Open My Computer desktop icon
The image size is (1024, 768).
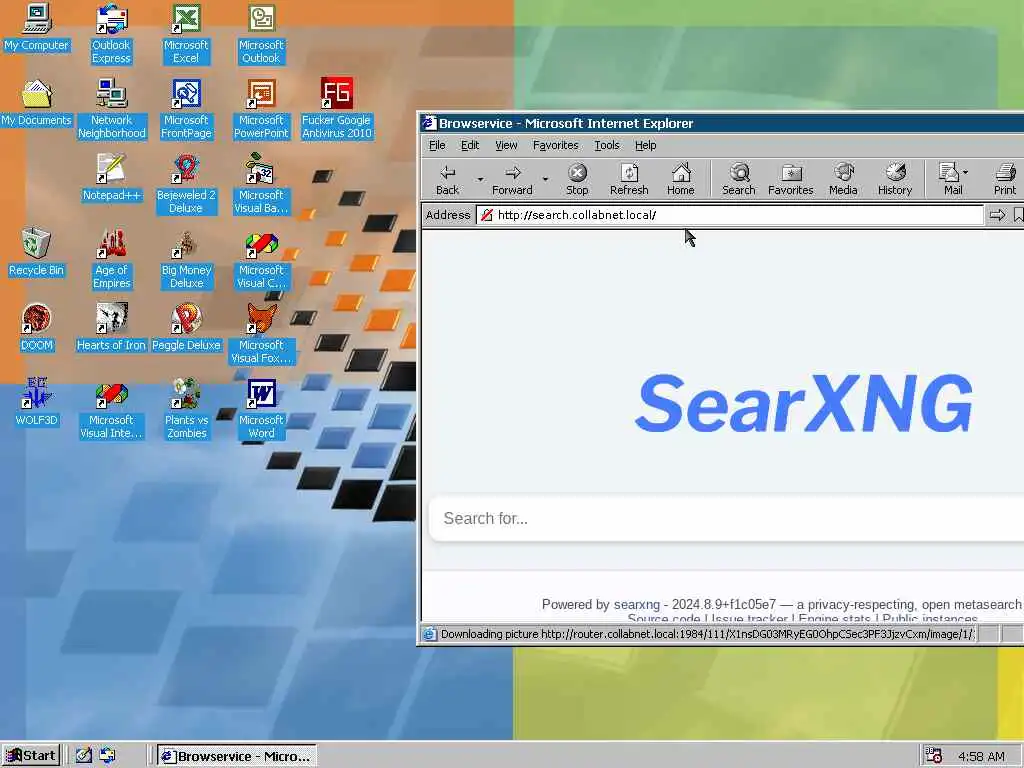point(36,27)
